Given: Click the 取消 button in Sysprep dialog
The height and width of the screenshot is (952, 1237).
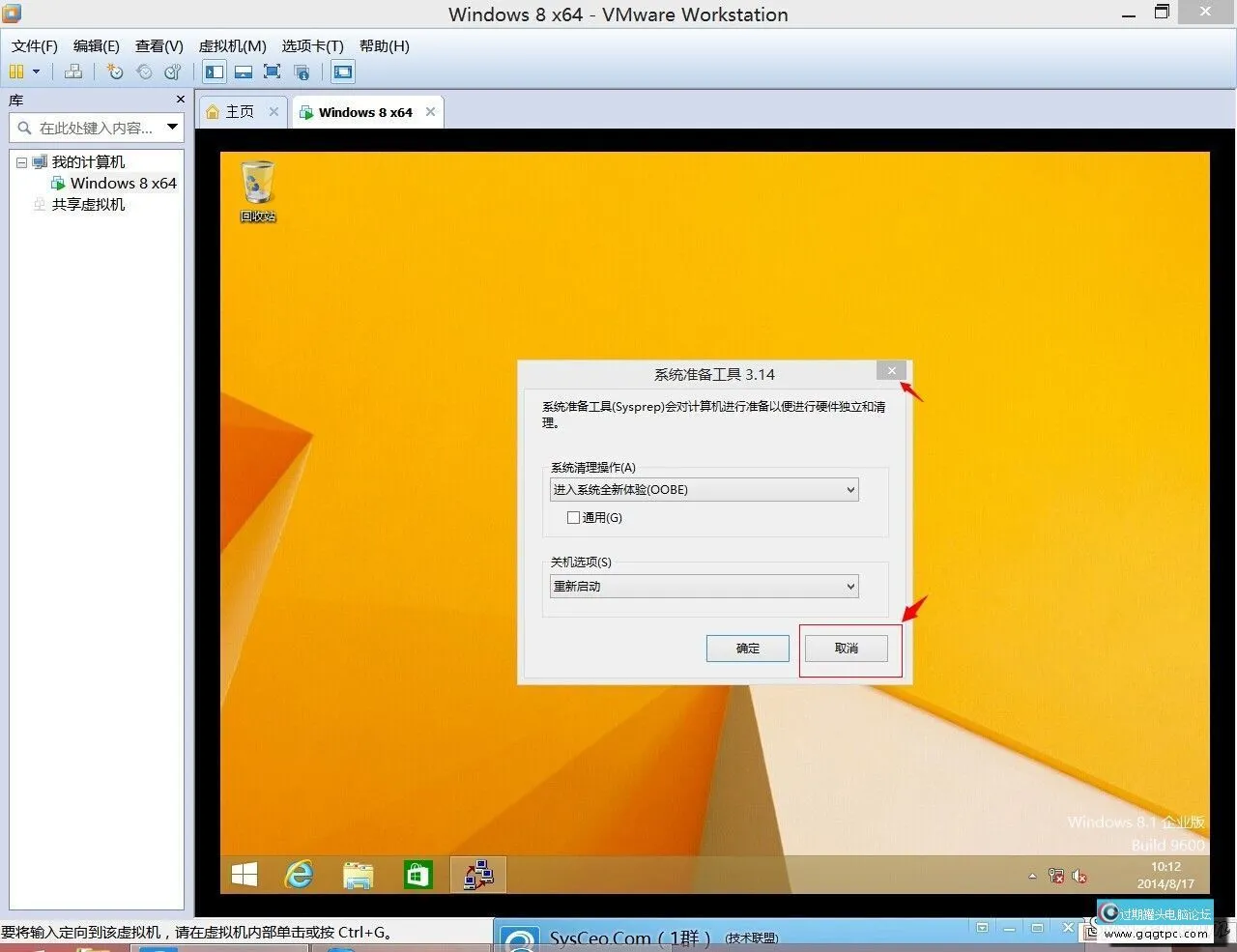Looking at the screenshot, I should (x=847, y=649).
